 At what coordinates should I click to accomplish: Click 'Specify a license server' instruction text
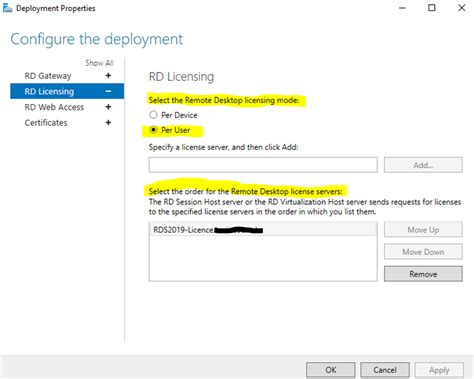click(223, 147)
